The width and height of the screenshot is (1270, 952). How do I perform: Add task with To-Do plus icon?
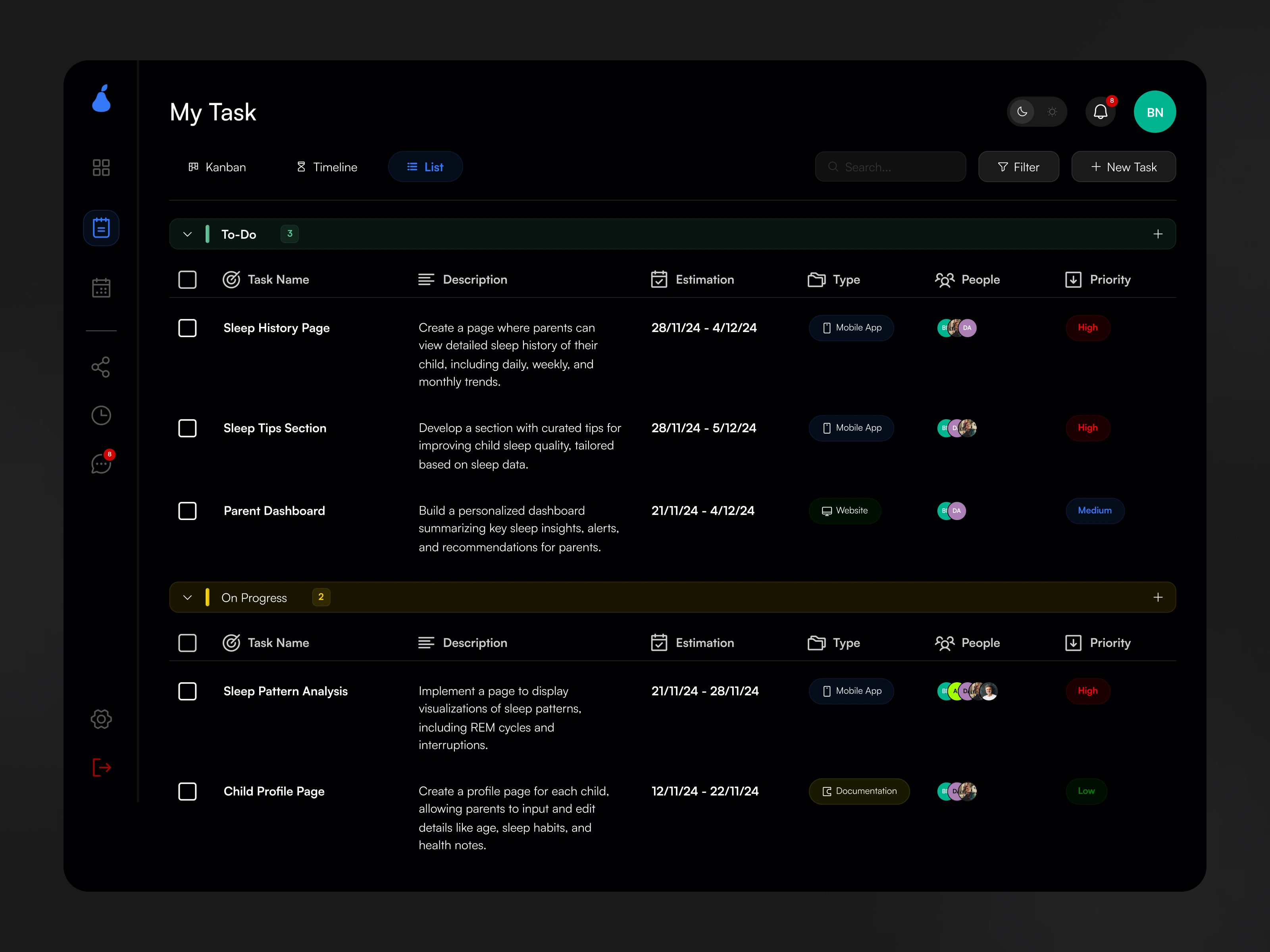coord(1157,234)
